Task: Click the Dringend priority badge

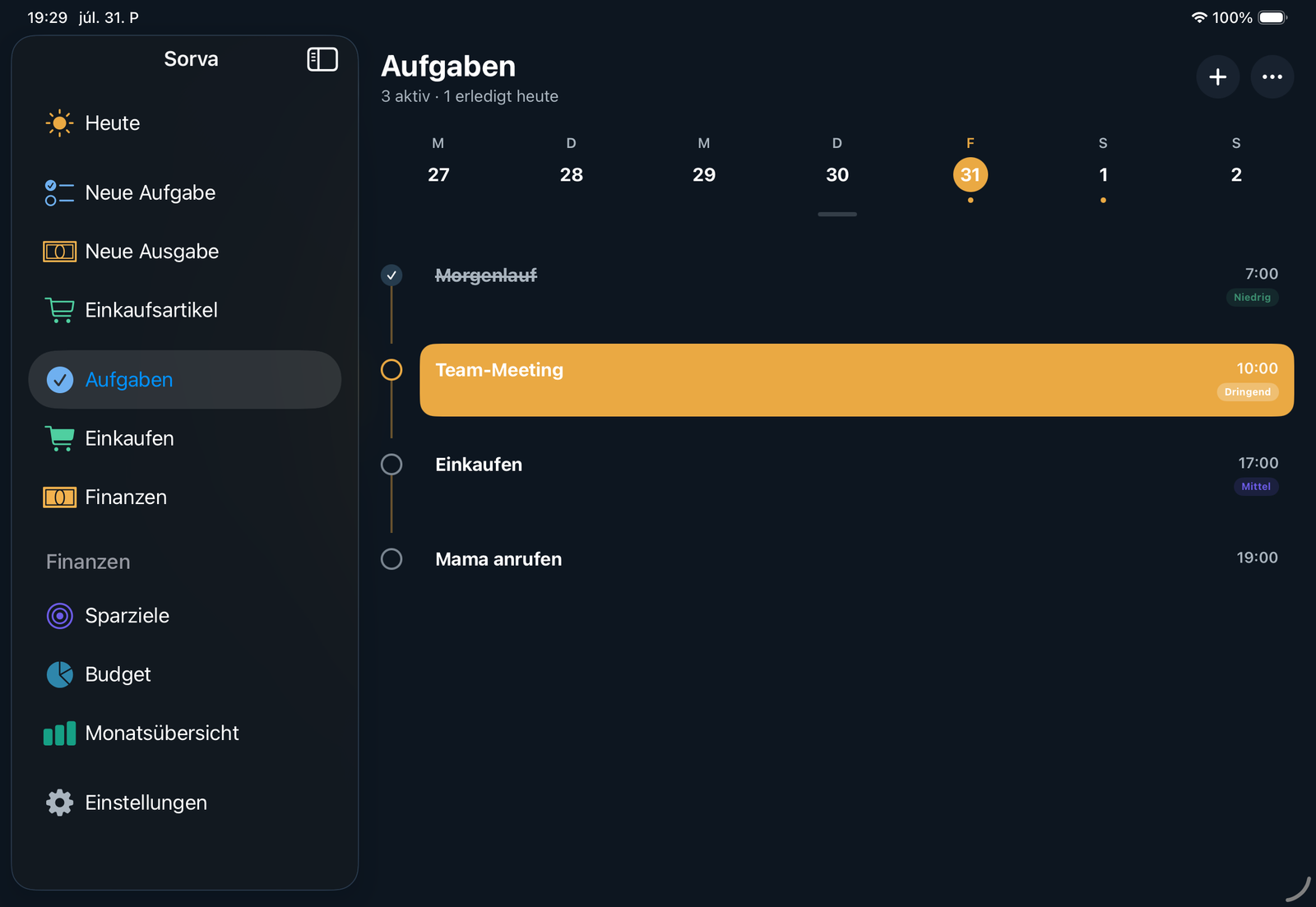Action: (1248, 392)
